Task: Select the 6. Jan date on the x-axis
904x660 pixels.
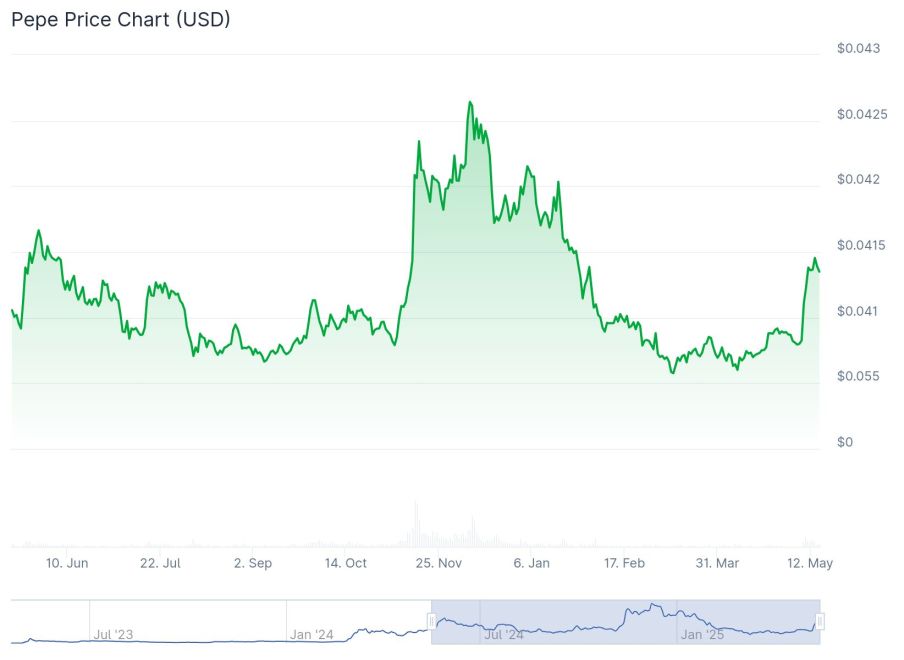Action: coord(532,563)
